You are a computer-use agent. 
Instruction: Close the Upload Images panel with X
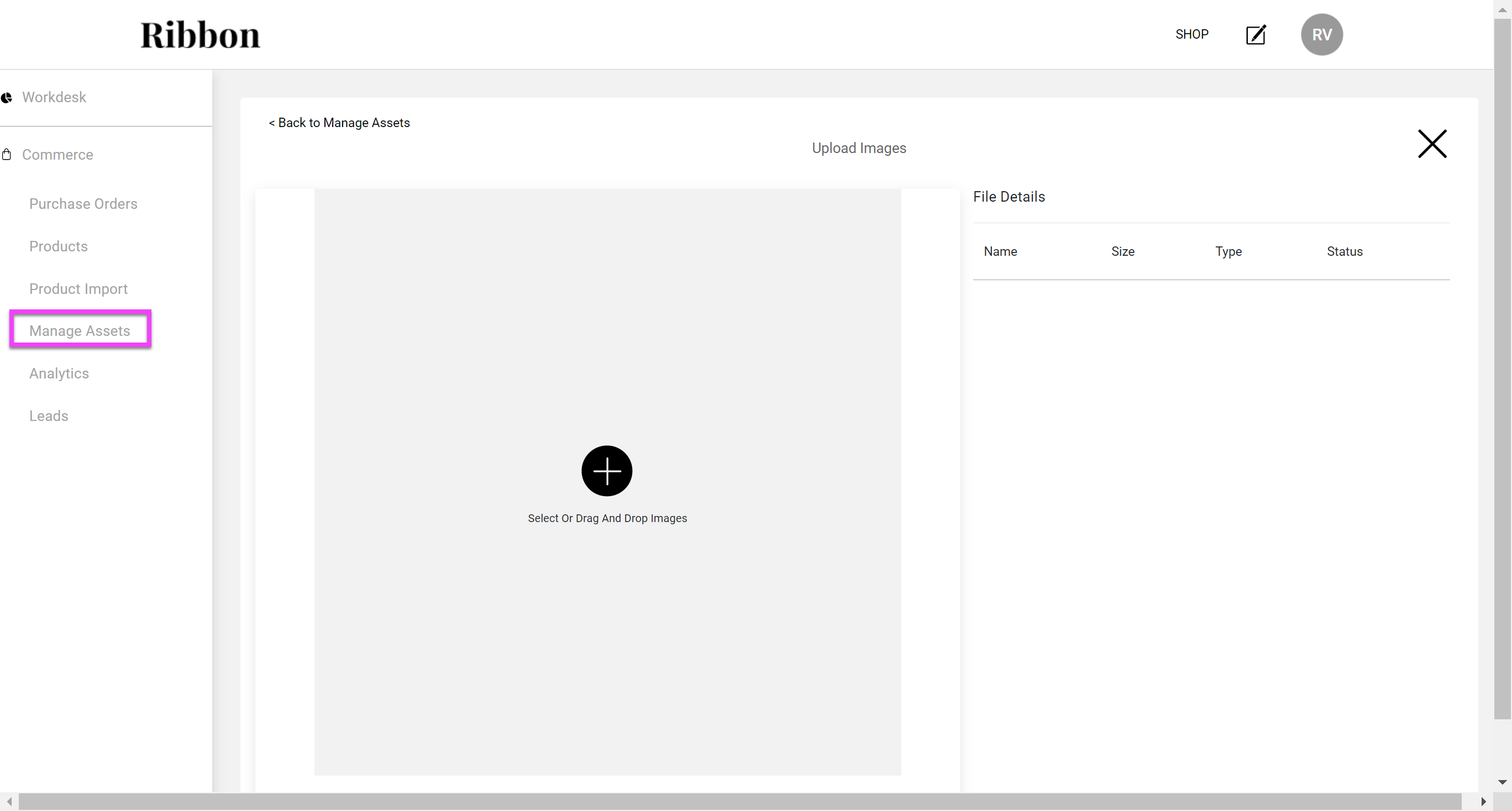coord(1431,144)
